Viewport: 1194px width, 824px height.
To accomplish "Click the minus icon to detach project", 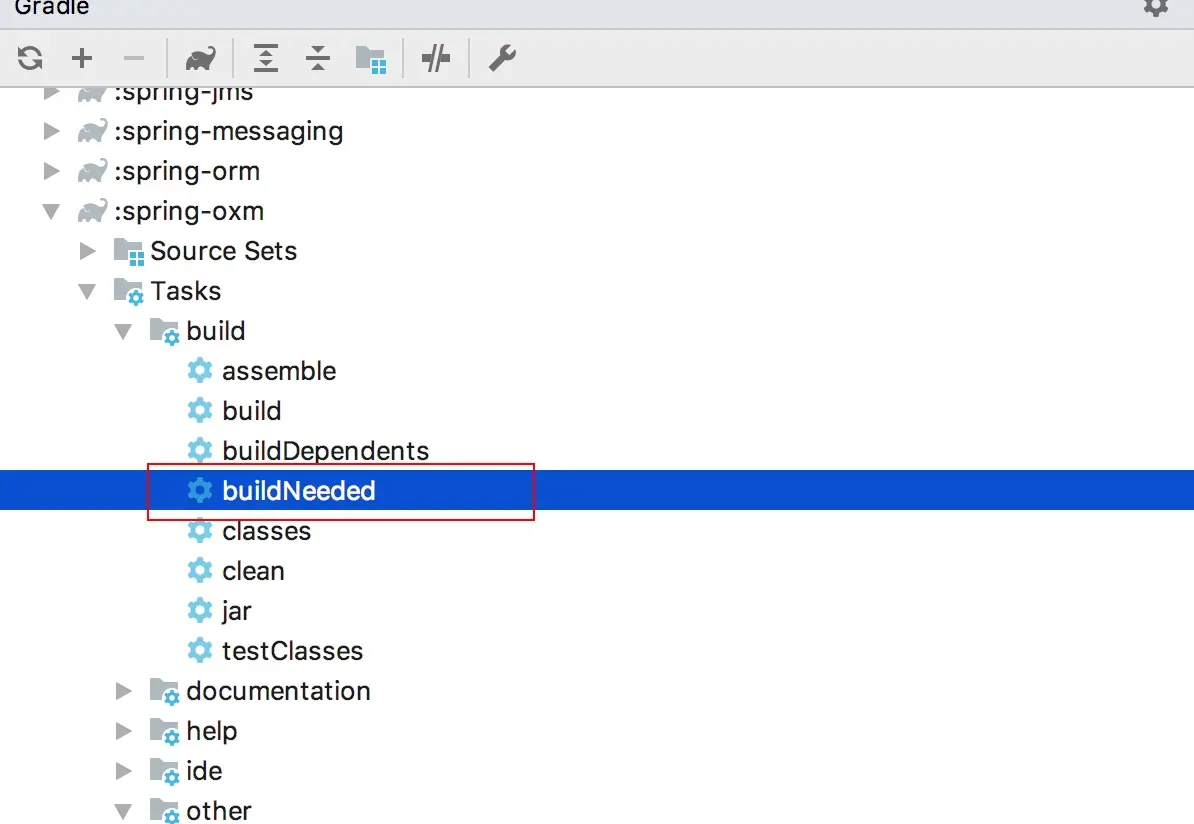I will [x=133, y=58].
